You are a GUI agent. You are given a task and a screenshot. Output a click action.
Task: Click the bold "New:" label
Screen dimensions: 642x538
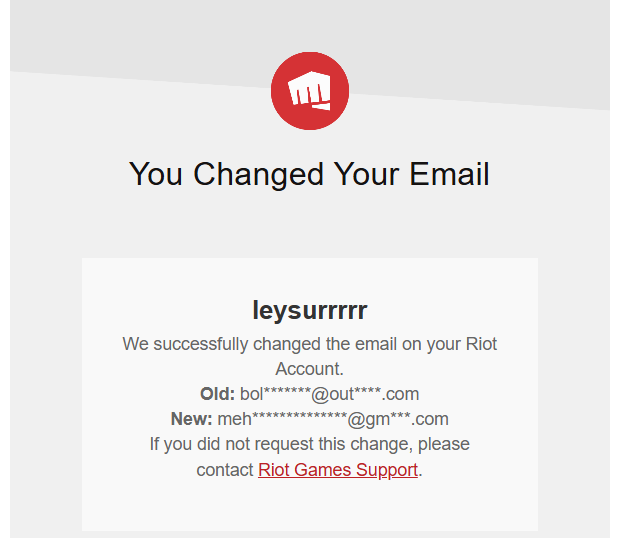[192, 419]
